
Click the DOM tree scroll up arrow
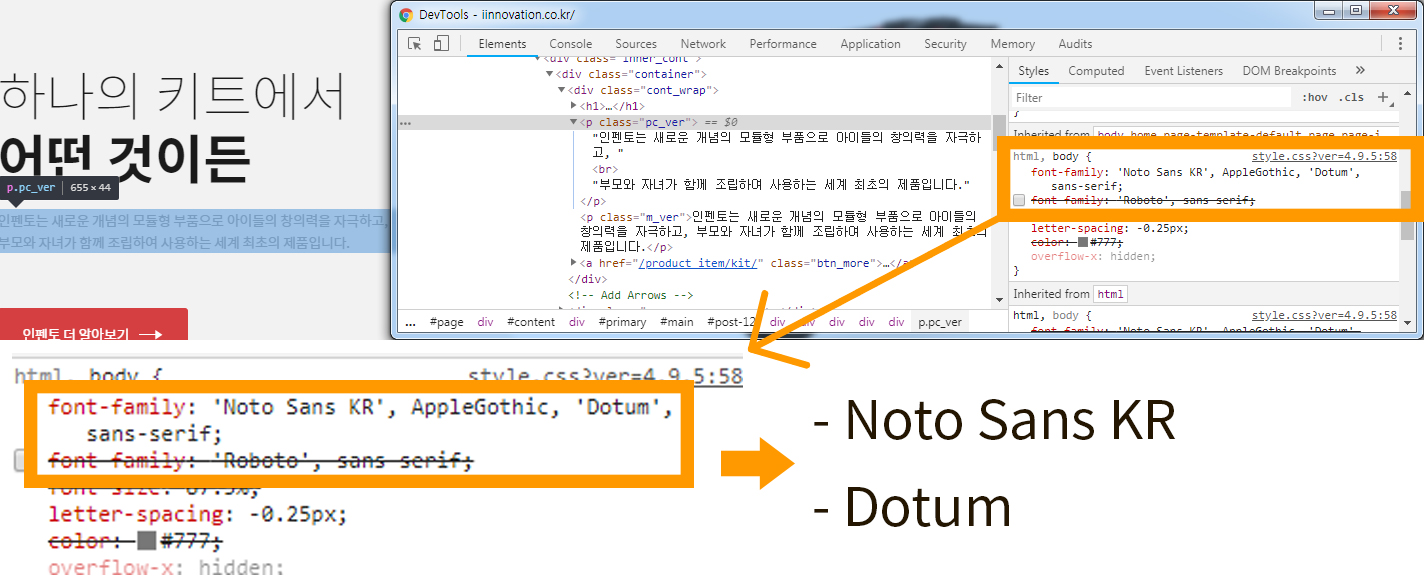click(998, 65)
